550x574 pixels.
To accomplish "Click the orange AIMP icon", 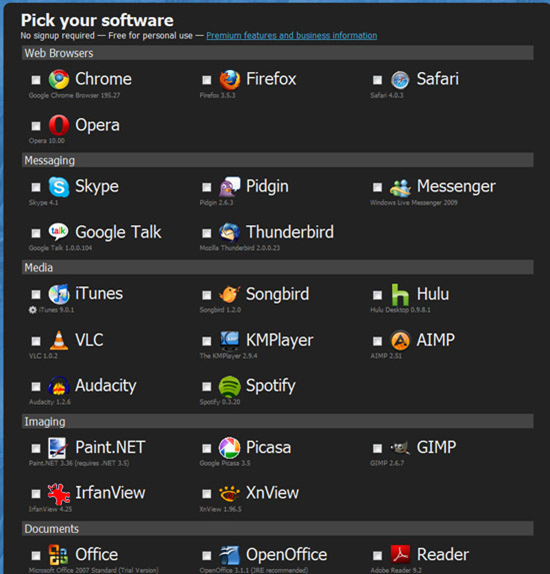I will coord(400,340).
